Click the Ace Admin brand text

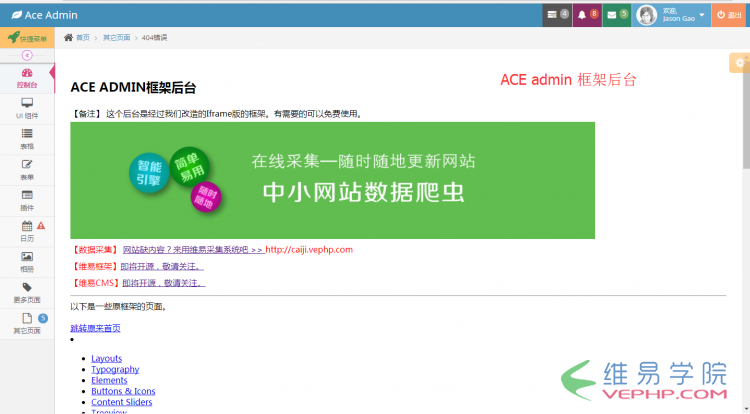point(51,15)
